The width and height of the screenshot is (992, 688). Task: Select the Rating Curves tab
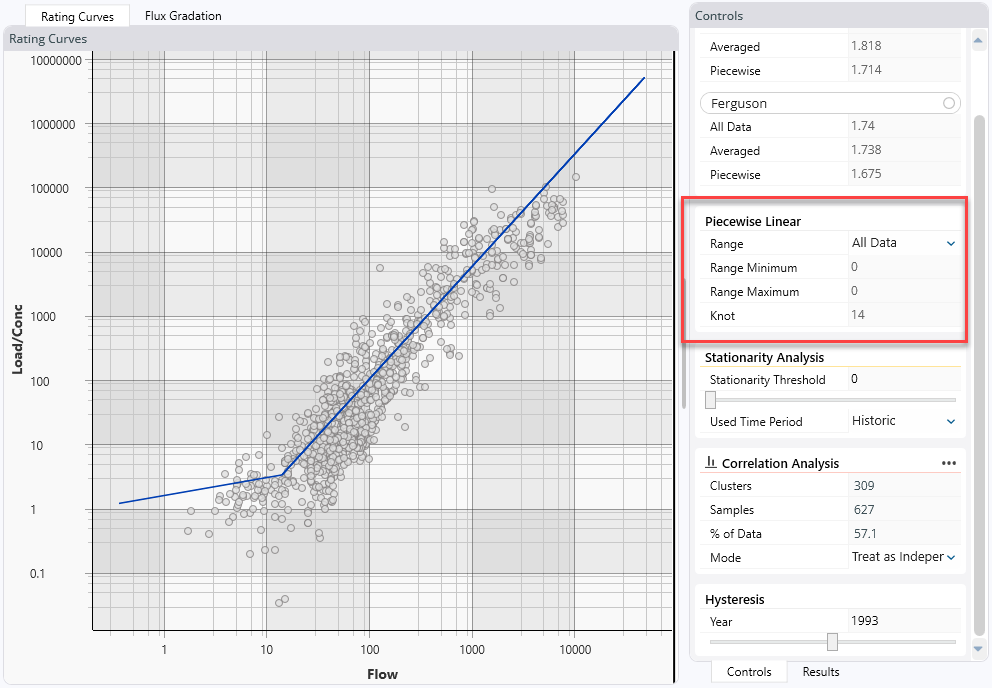(x=77, y=17)
